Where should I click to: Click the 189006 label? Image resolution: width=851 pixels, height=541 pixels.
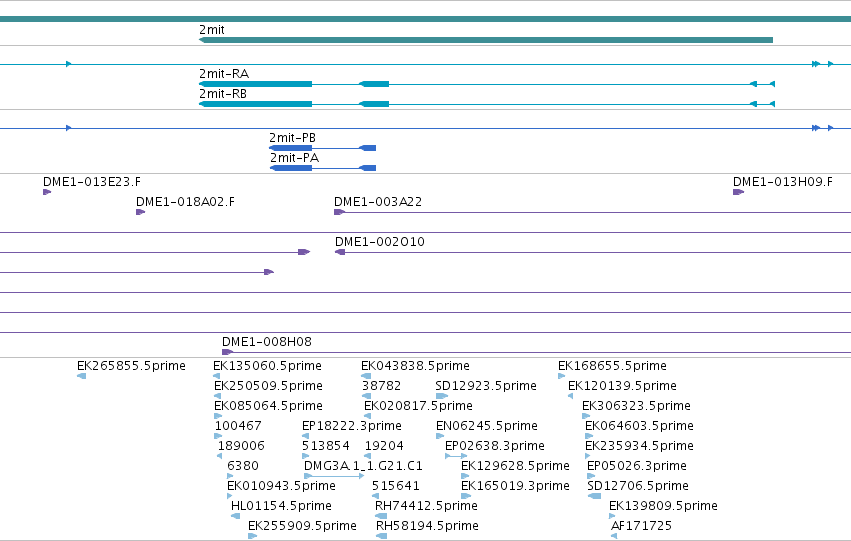tap(242, 446)
